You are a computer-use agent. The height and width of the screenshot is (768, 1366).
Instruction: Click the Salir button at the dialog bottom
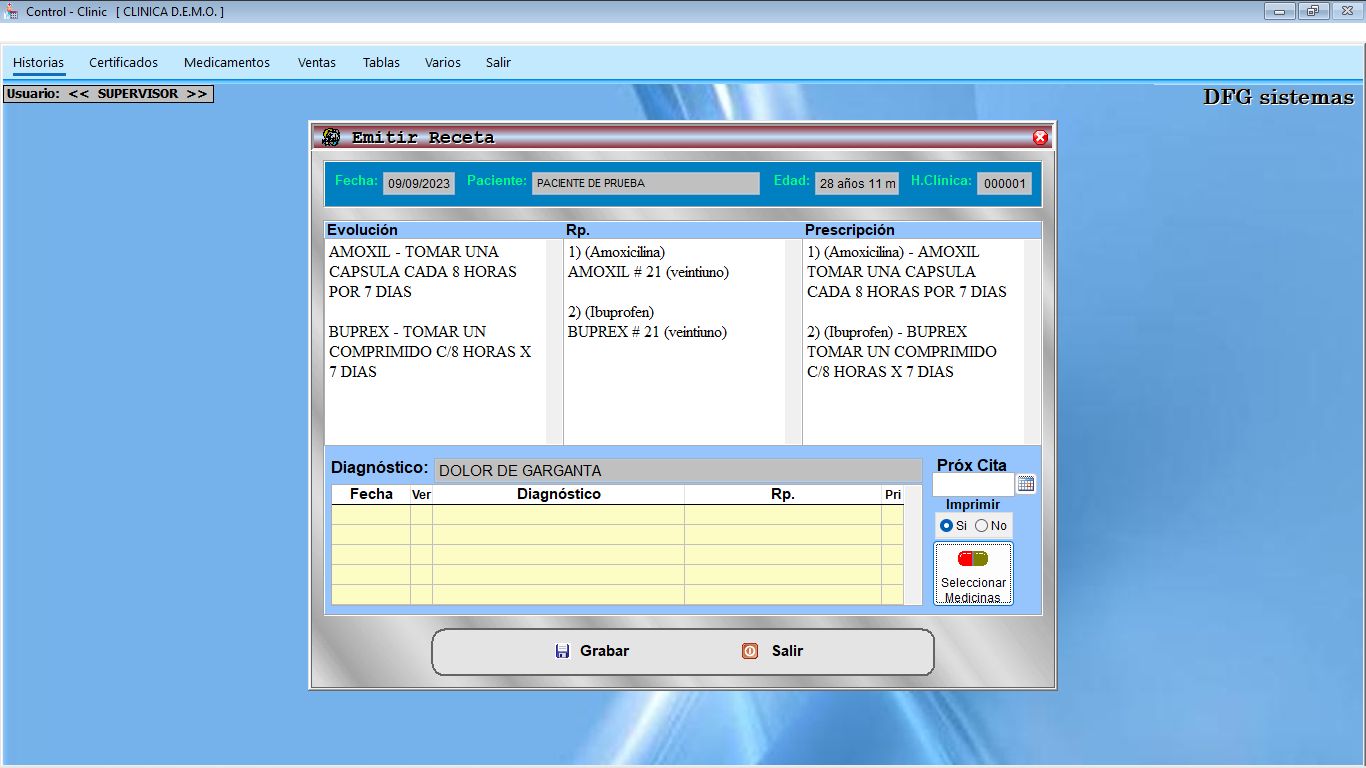(772, 651)
